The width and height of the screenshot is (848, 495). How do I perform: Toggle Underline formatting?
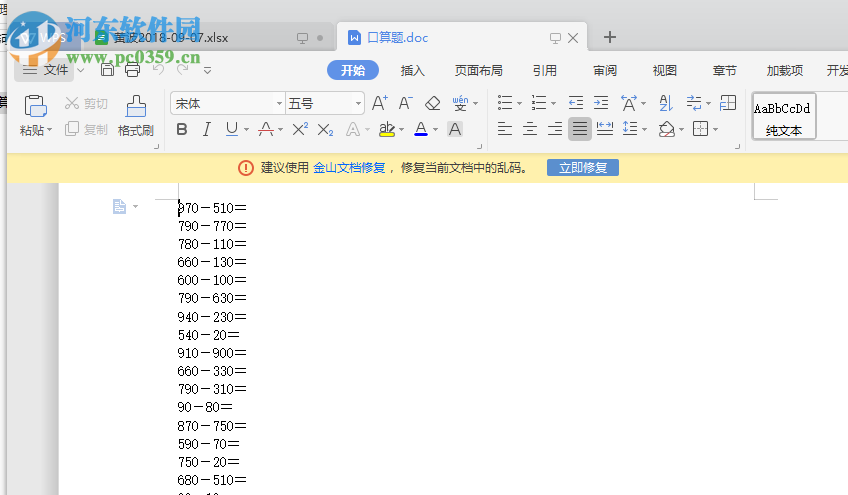231,129
